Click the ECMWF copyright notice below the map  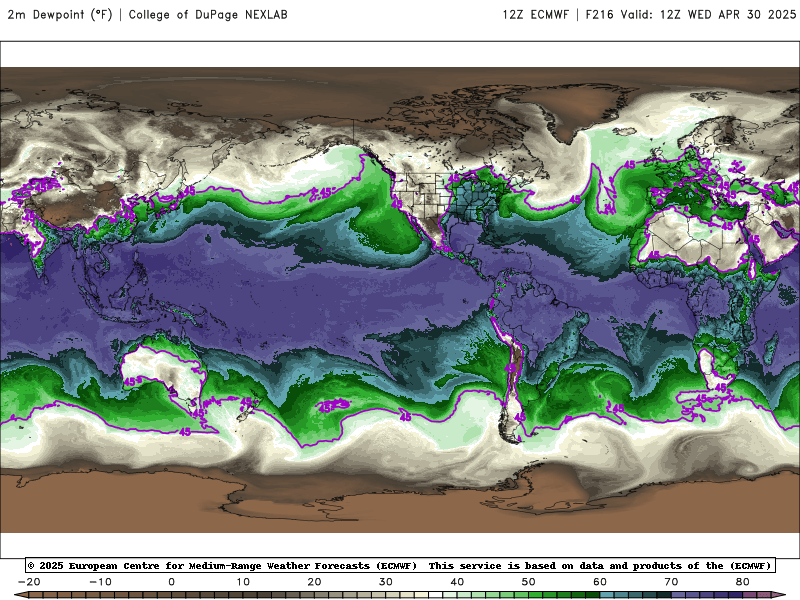[401, 565]
